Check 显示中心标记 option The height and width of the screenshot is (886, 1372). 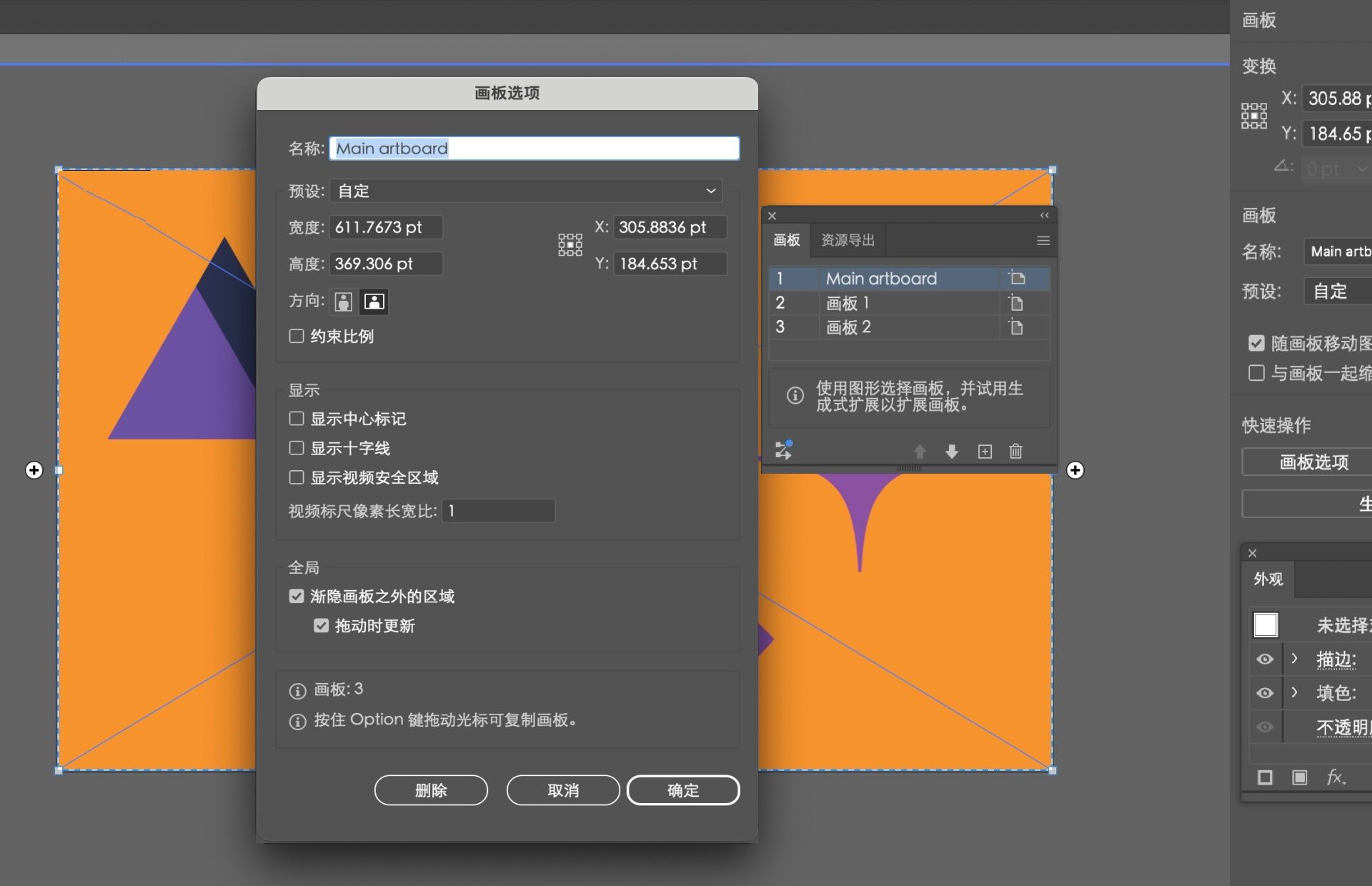(296, 419)
